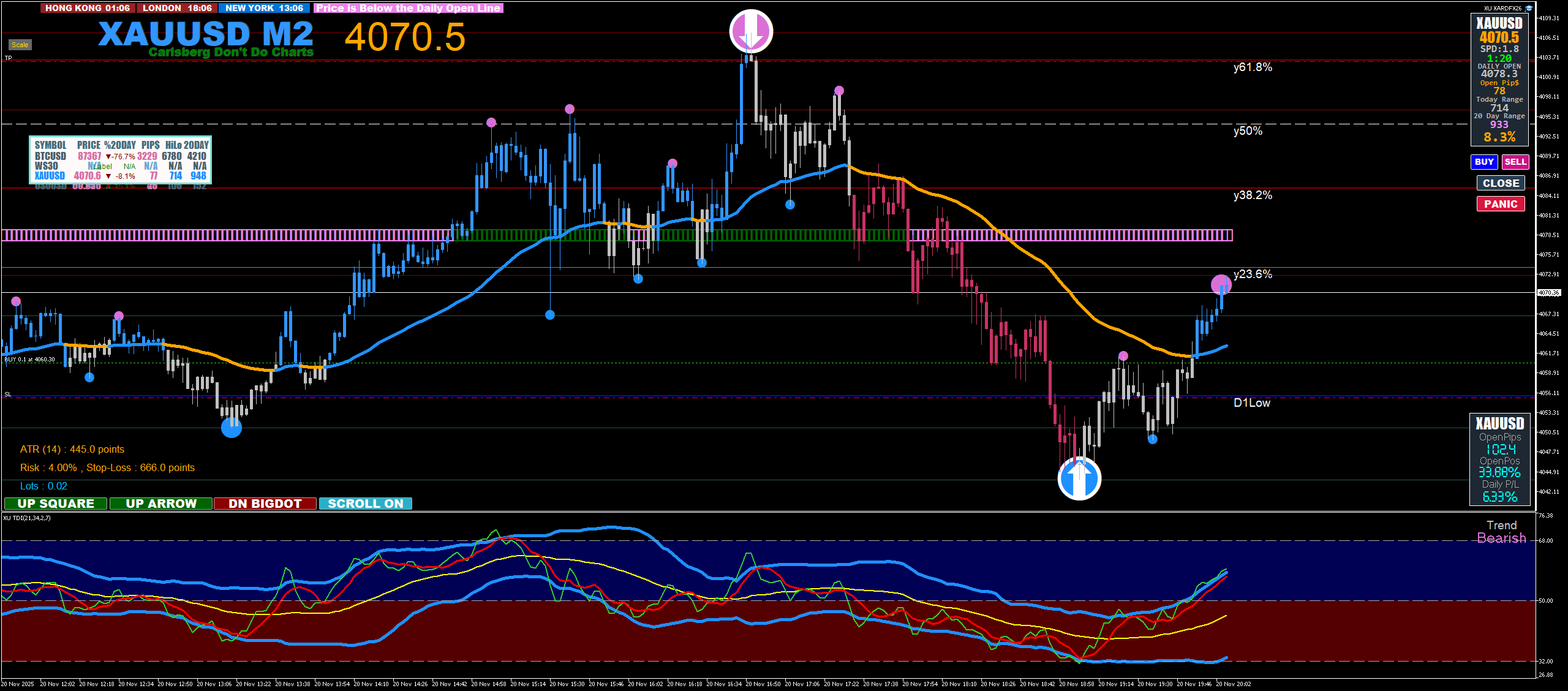
Task: Click the big blue dot at swing low
Action: [x=231, y=427]
